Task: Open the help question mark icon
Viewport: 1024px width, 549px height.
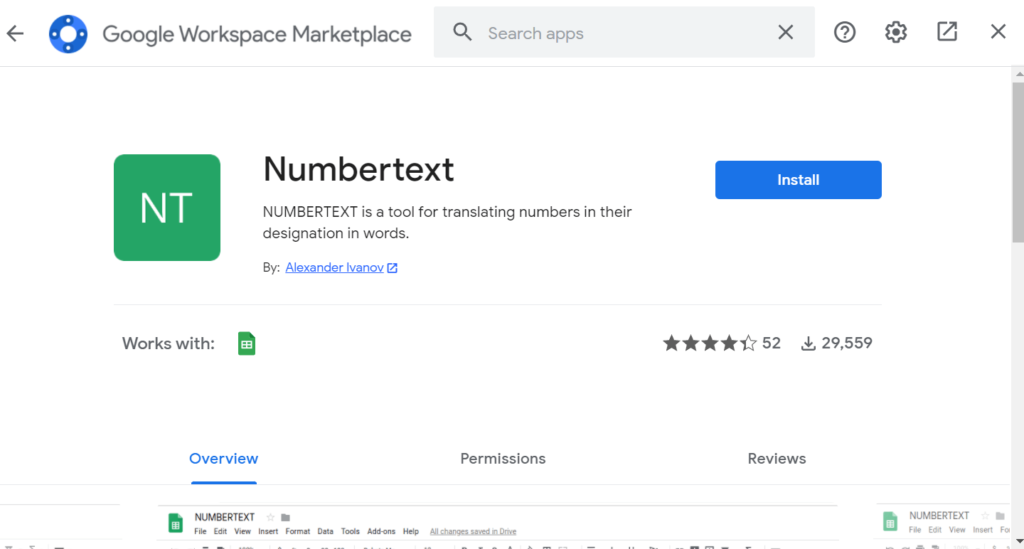Action: point(844,32)
